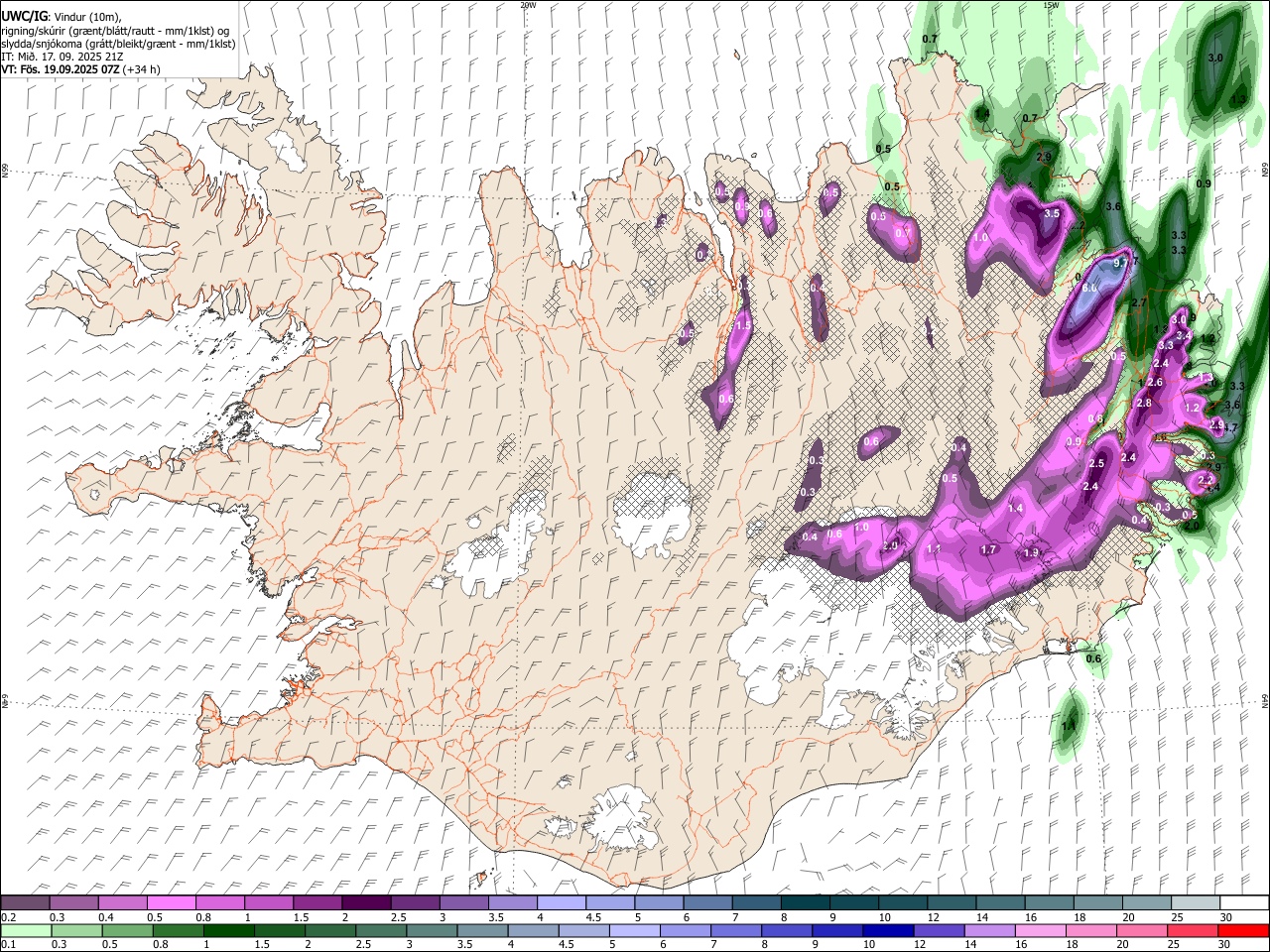Click the 'VT: Fös. 19.09.2025 07Z (+34 h)' line
Image resolution: width=1270 pixels, height=952 pixels.
tap(80, 69)
